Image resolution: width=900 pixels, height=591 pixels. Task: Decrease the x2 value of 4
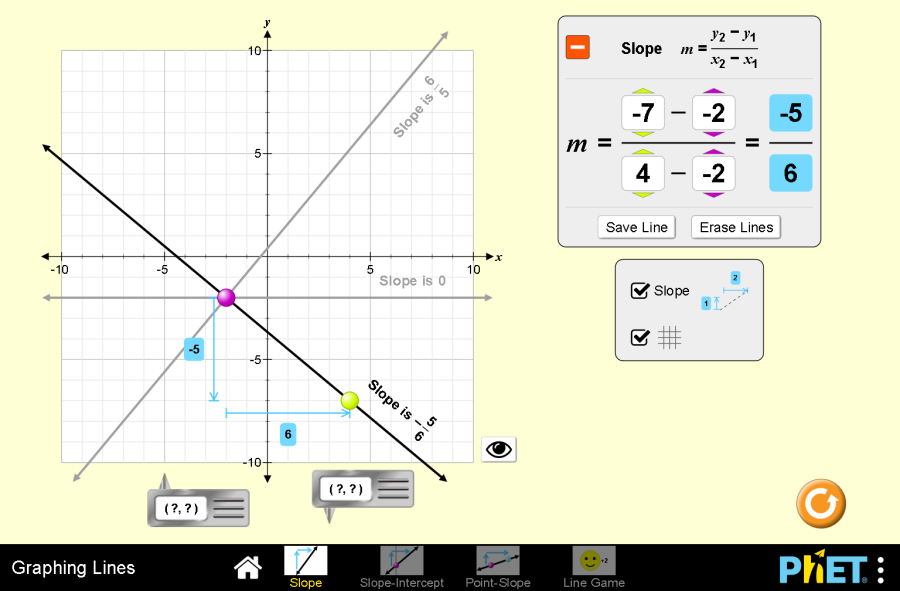[643, 194]
